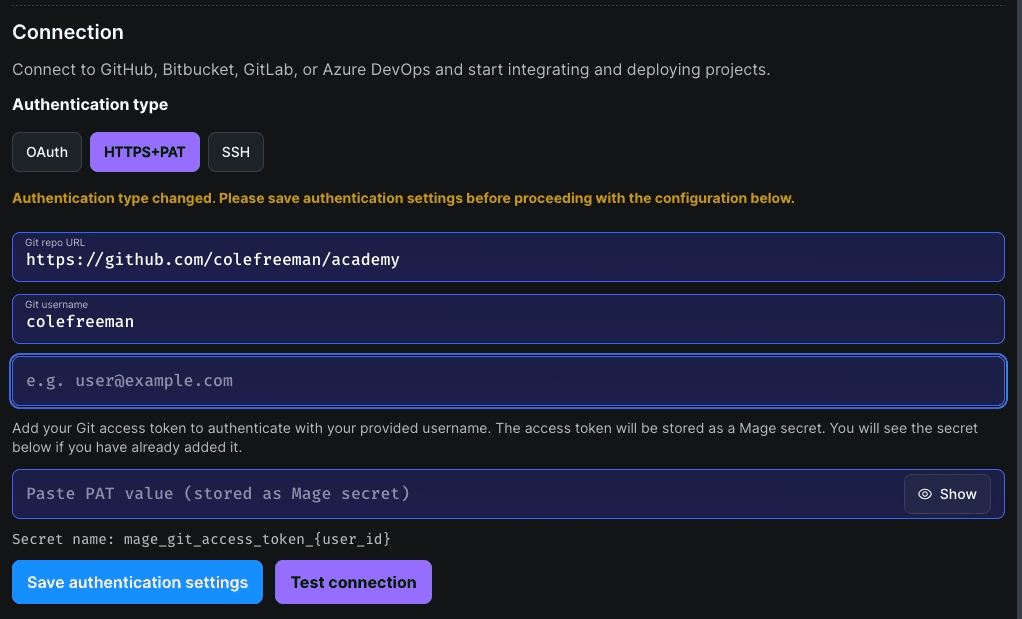The width and height of the screenshot is (1022, 619).
Task: Click the small Git username label
Action: 57,305
